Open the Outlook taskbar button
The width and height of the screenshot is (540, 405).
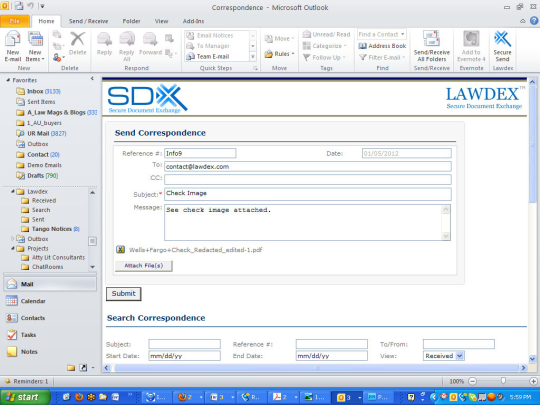click(345, 397)
